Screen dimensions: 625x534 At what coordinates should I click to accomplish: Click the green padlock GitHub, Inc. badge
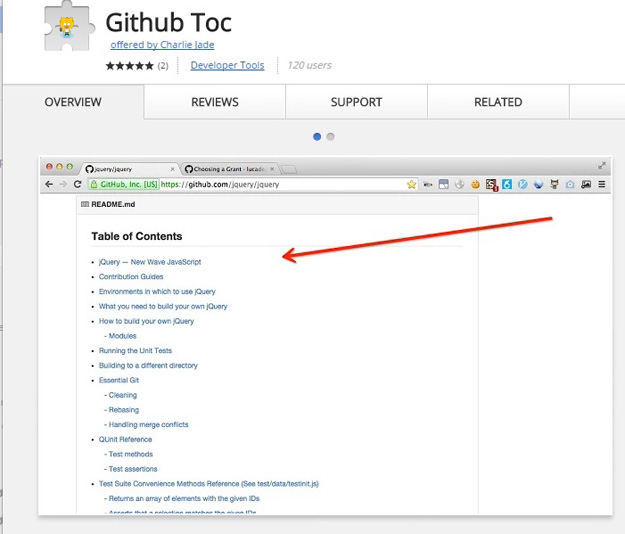pyautogui.click(x=124, y=184)
